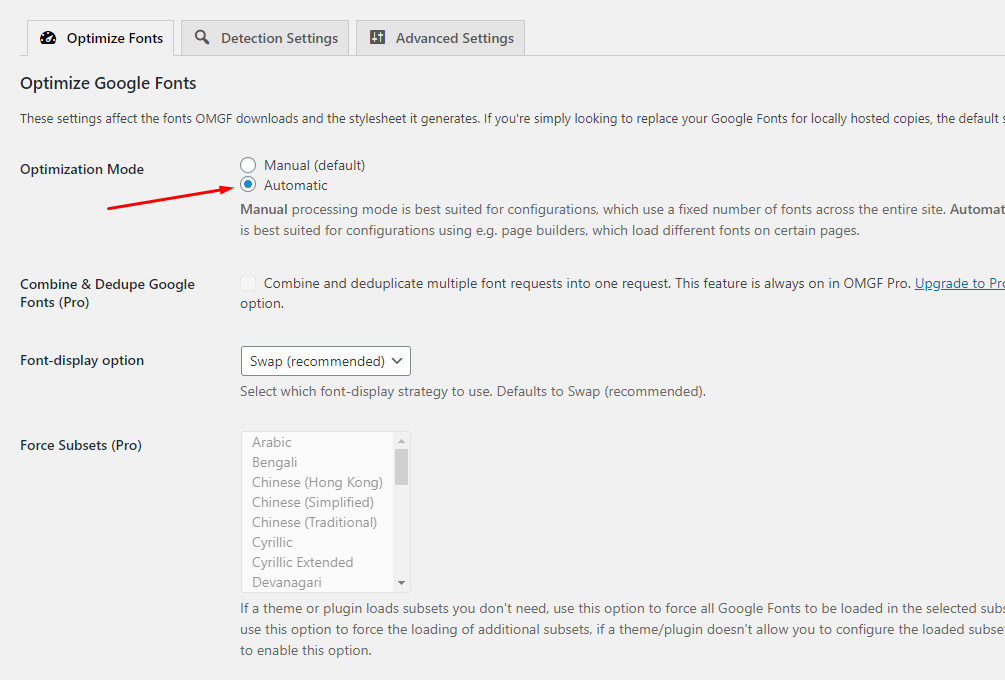Toggle the Combine and deduplicate checkbox

(248, 283)
